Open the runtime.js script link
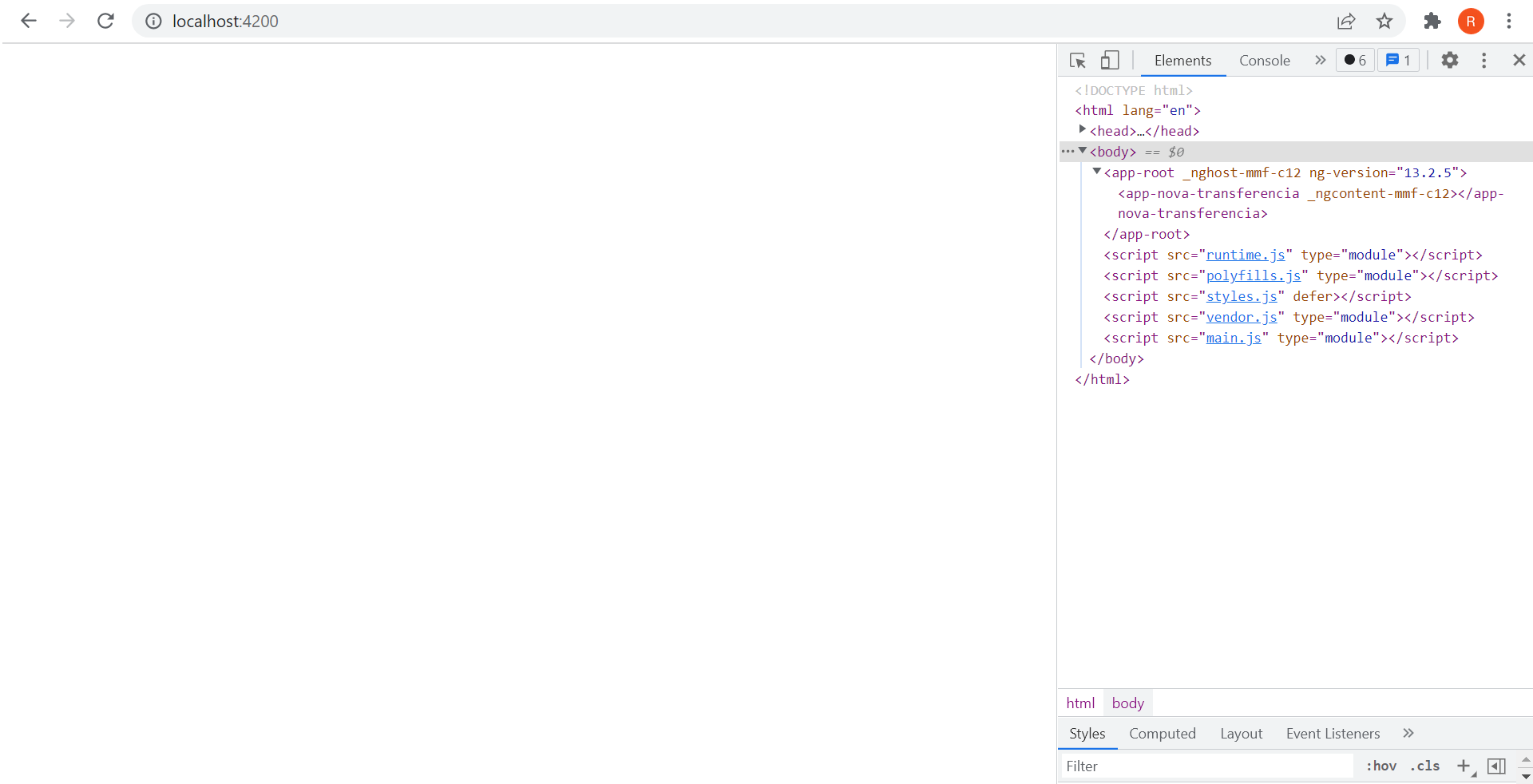This screenshot has height=784, width=1533. click(x=1246, y=255)
